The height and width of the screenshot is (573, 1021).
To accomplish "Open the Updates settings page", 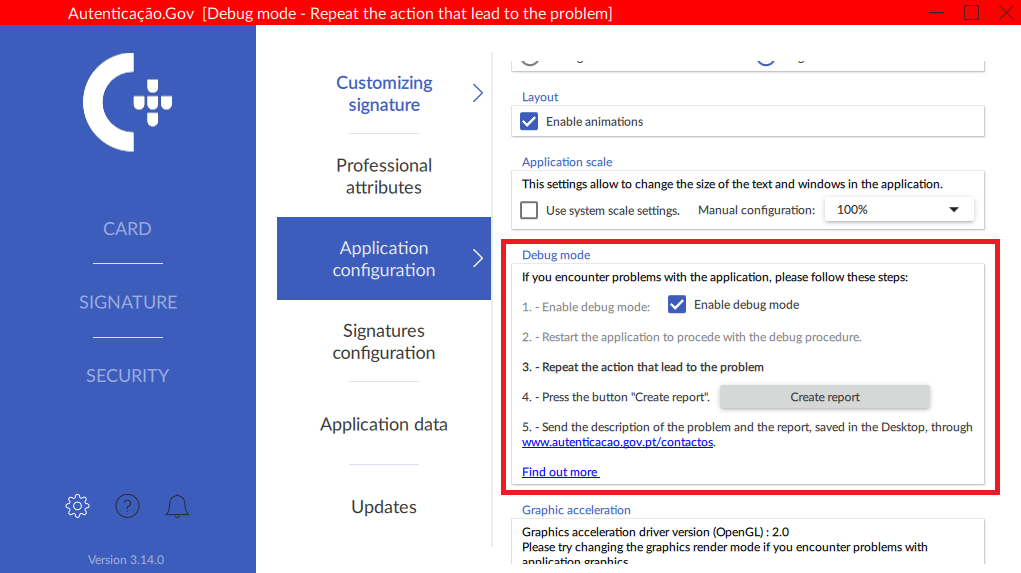I will (x=384, y=507).
